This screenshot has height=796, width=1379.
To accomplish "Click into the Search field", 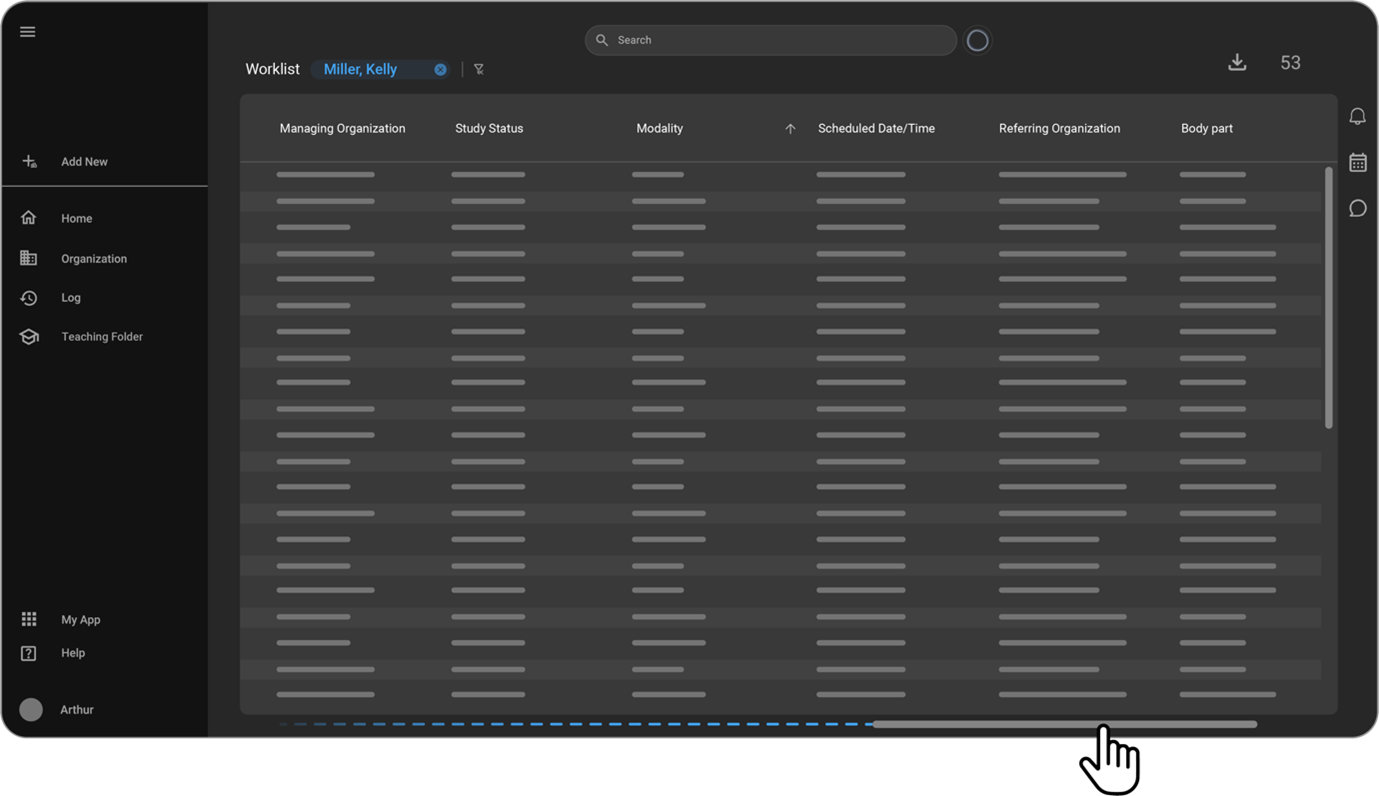I will tap(770, 40).
